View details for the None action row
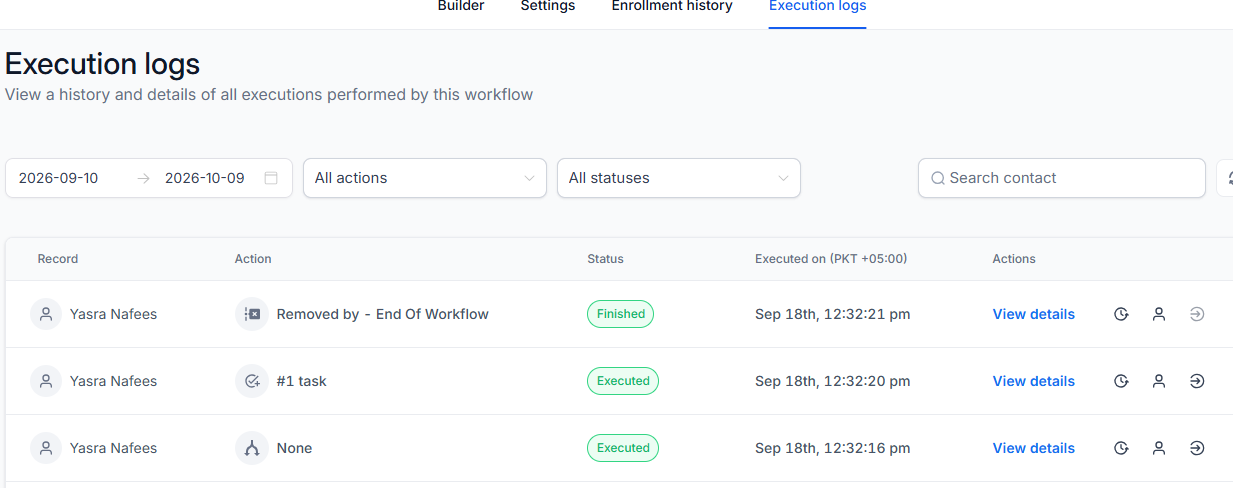The image size is (1233, 488). coord(1033,448)
